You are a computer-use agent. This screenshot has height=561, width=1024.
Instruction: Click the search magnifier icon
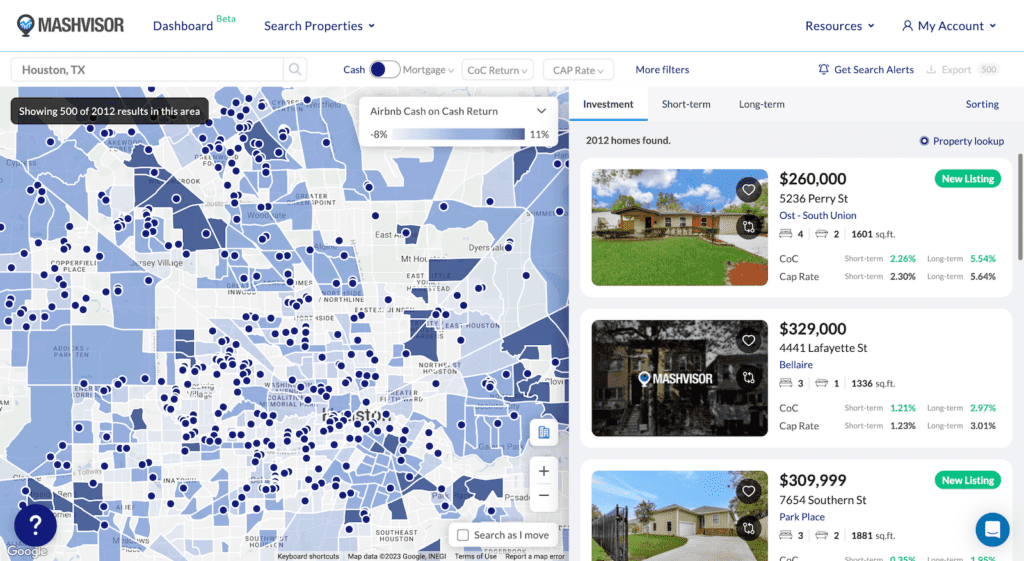click(295, 69)
